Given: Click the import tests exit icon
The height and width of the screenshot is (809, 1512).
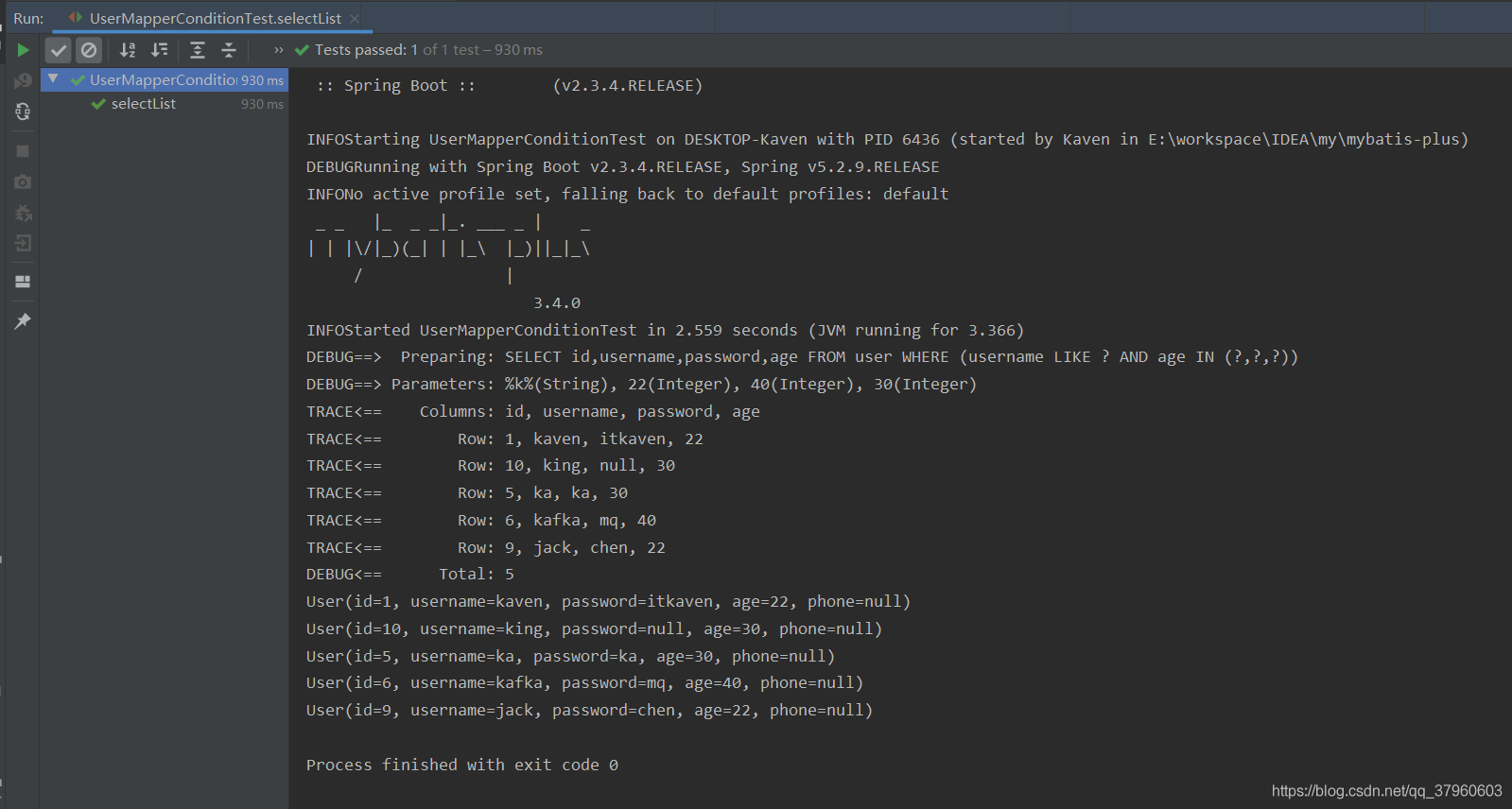Looking at the screenshot, I should [x=23, y=244].
